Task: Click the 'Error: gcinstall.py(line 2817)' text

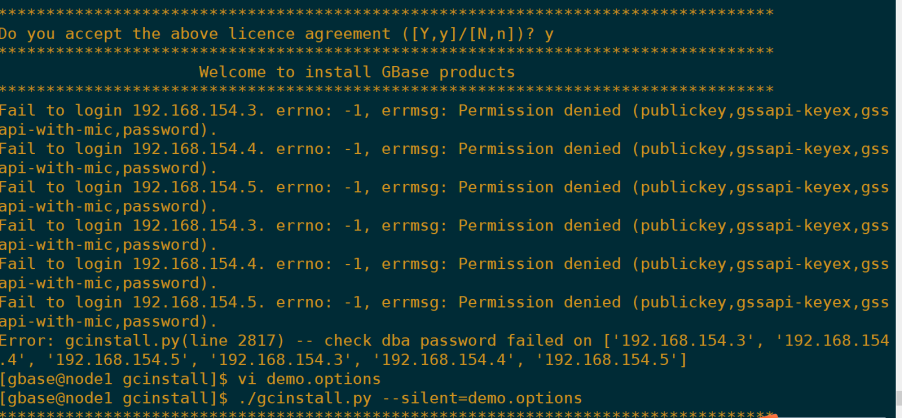Action: coord(142,341)
